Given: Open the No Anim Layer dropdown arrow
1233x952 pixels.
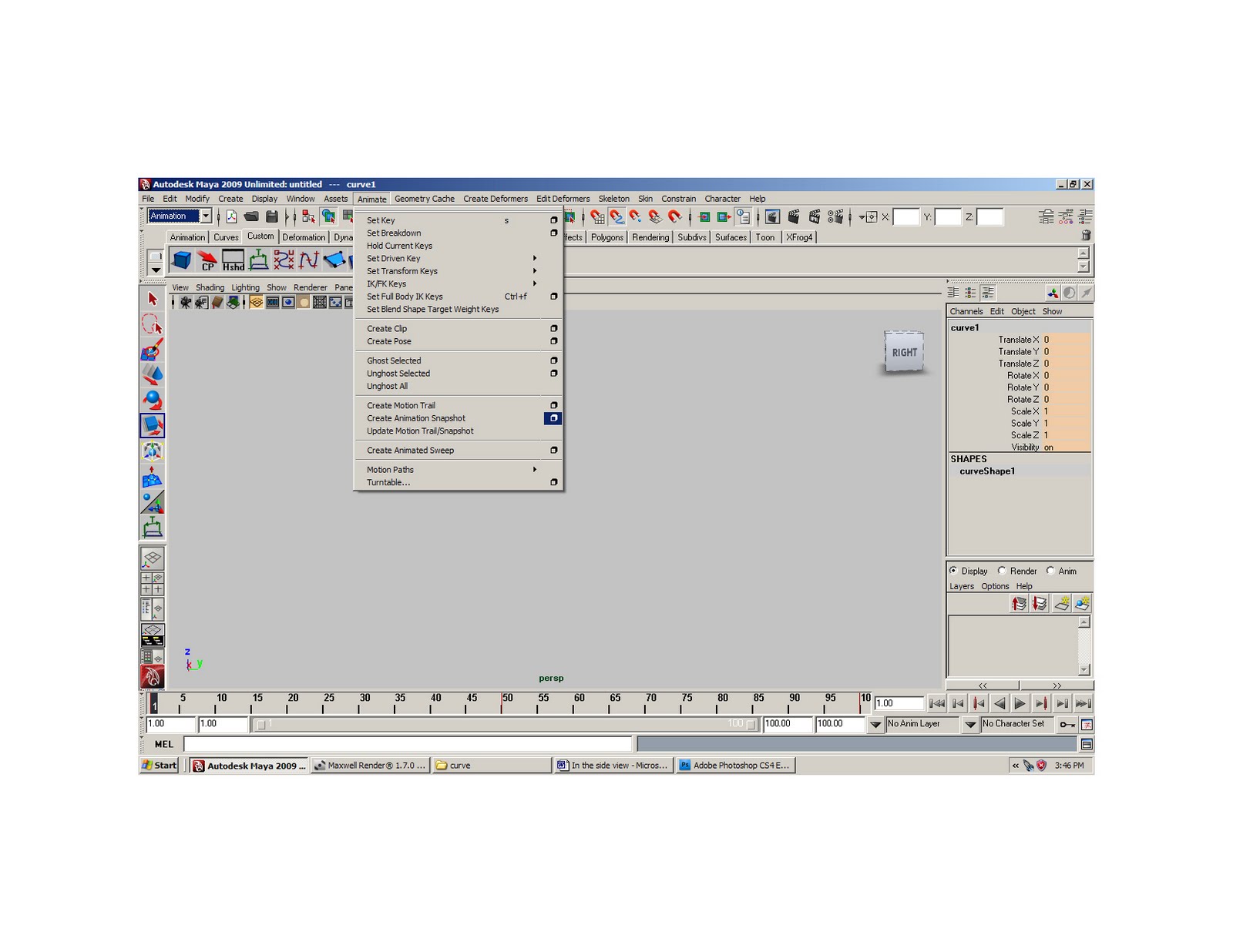Looking at the screenshot, I should (x=875, y=724).
